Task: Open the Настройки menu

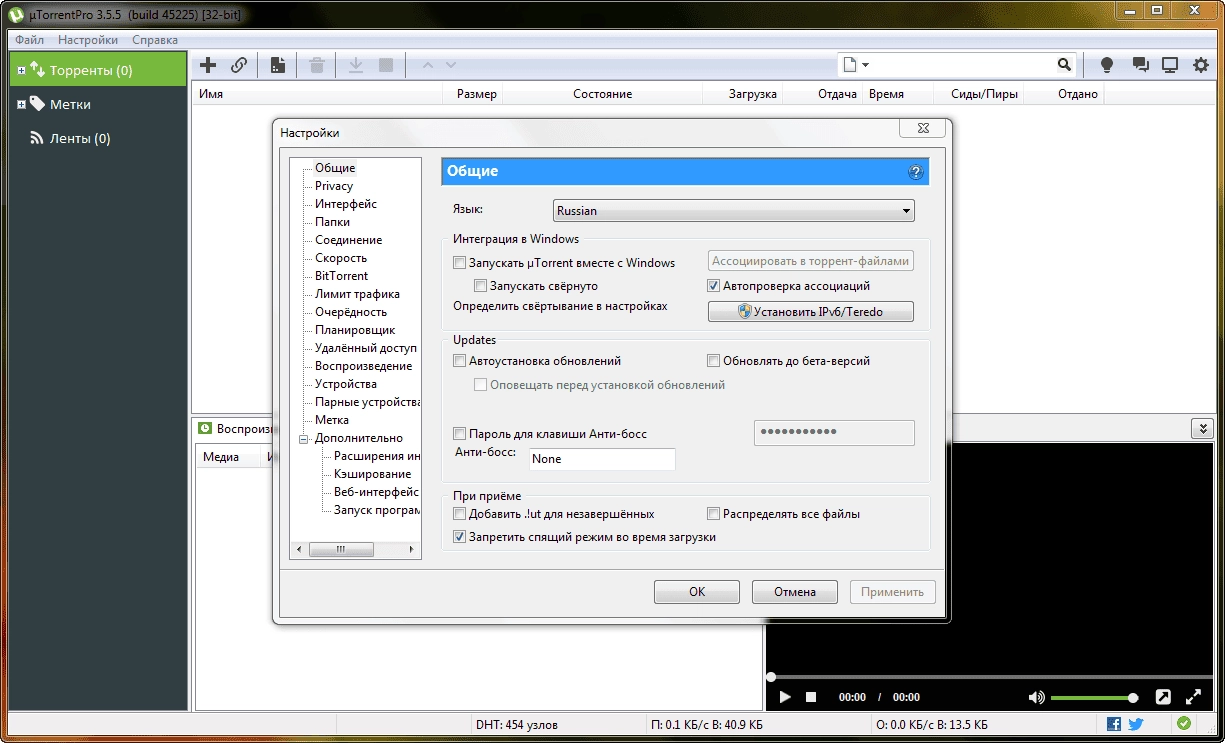Action: coord(88,40)
